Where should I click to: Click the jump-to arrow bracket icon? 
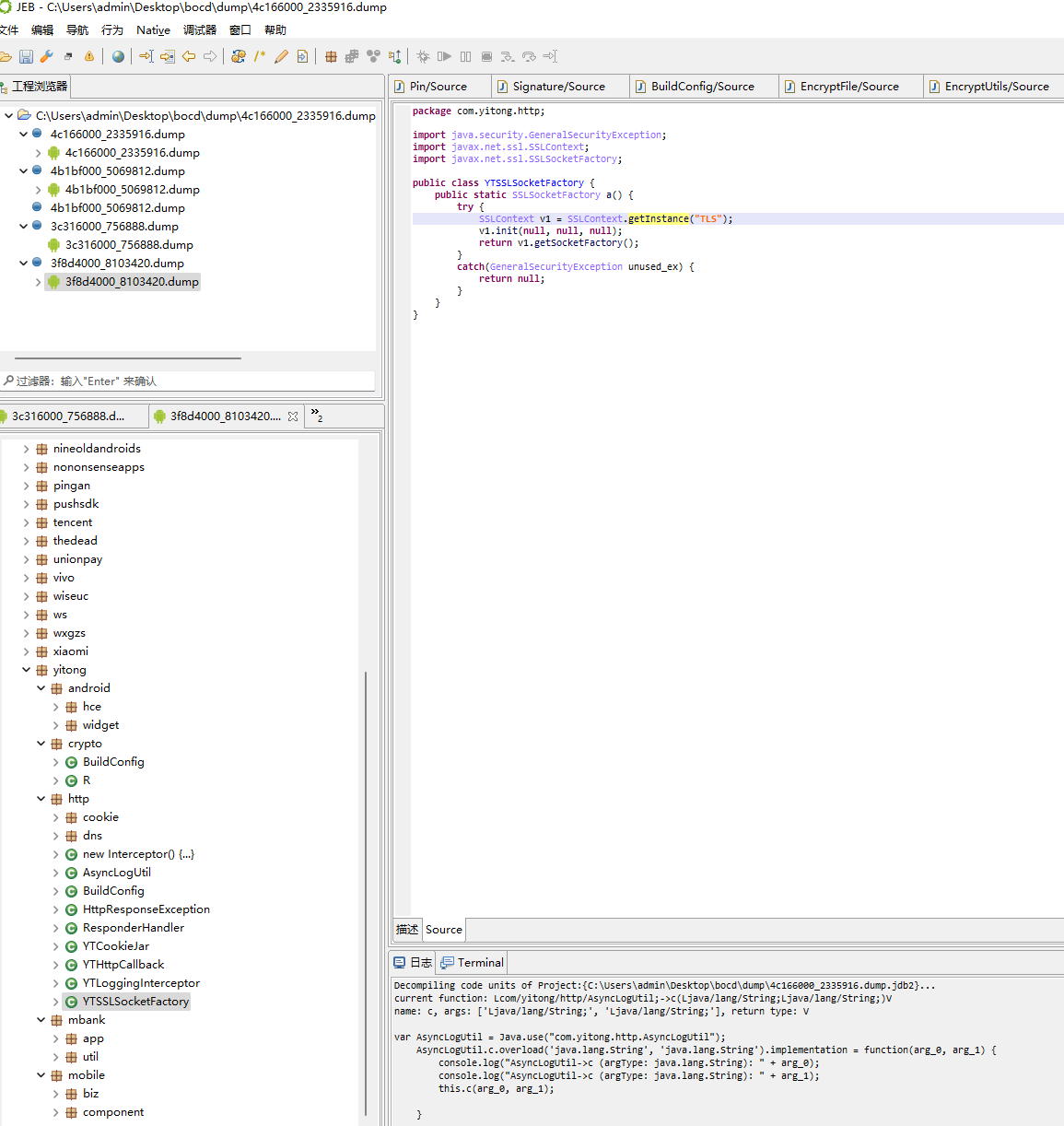(x=146, y=56)
